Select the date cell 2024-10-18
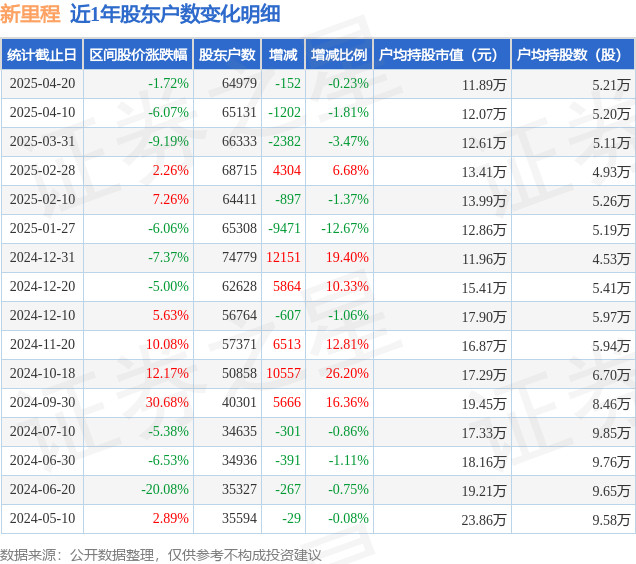The width and height of the screenshot is (636, 564). click(42, 373)
